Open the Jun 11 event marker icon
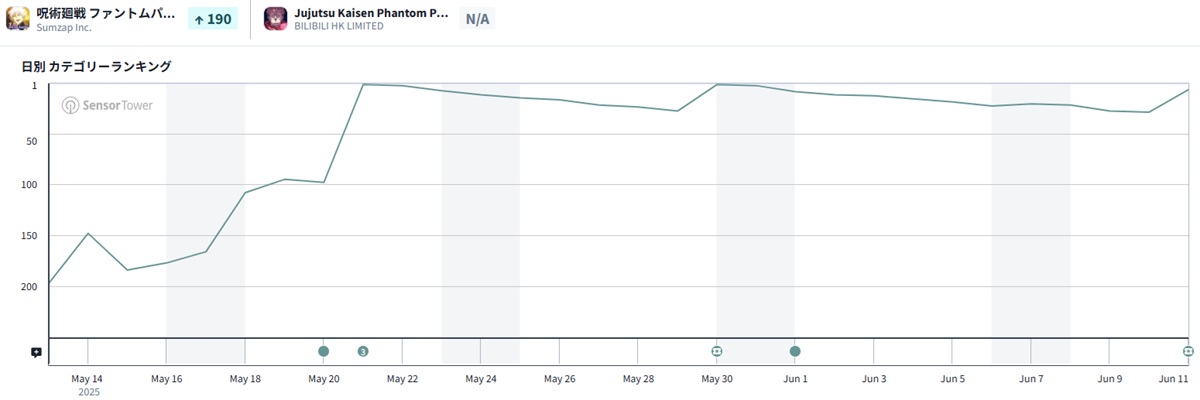Screen dimensions: 1200x400 (1188, 351)
